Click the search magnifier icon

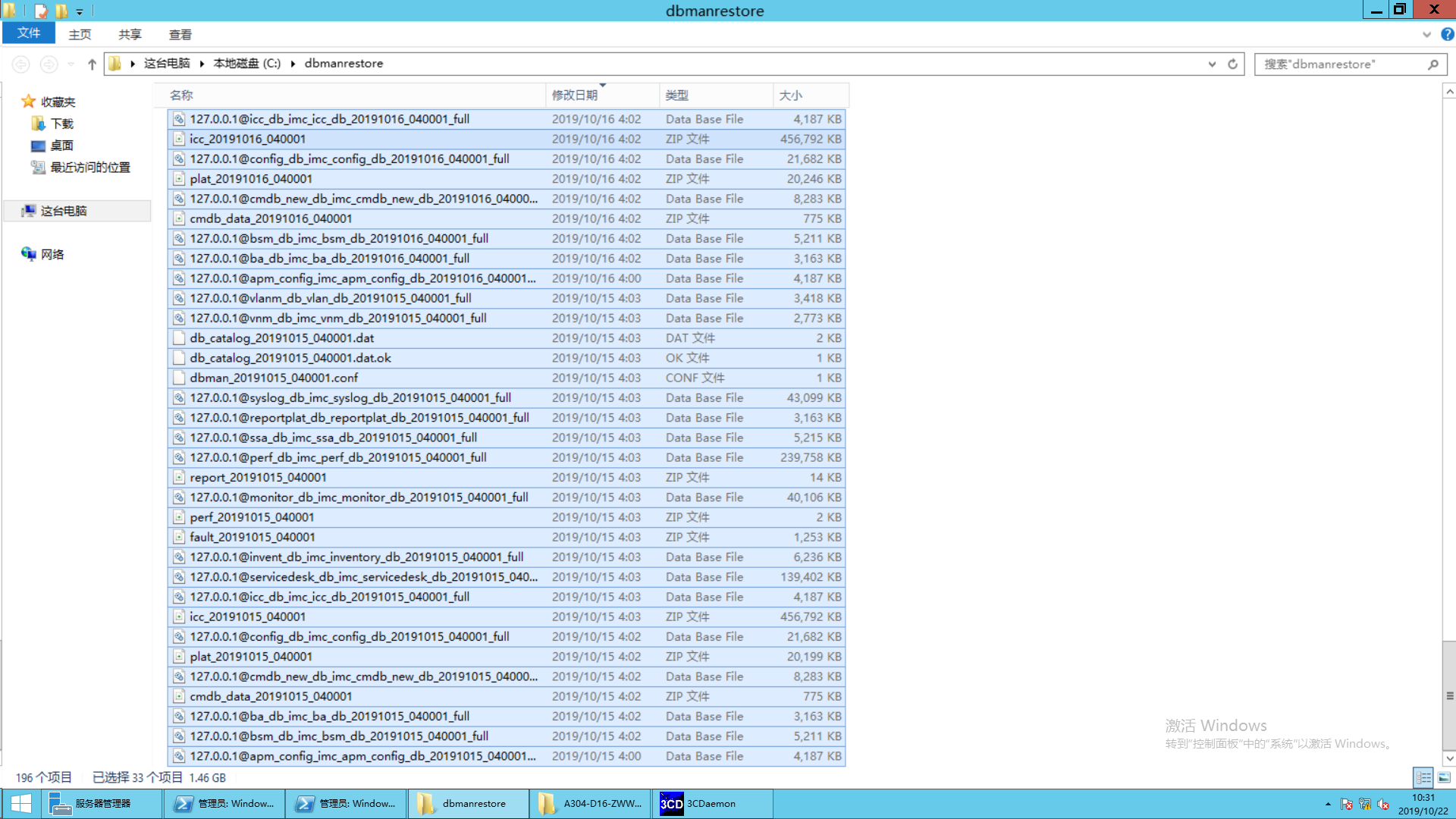tap(1432, 64)
